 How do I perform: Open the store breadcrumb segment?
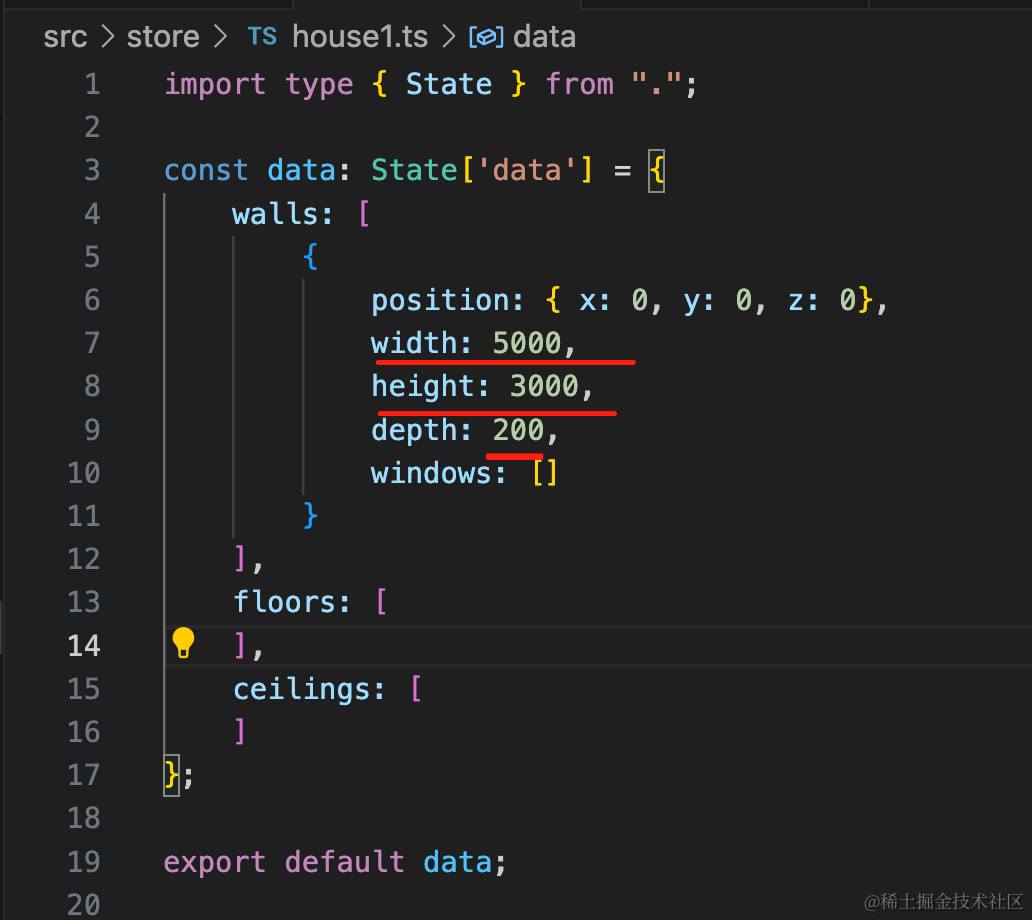(x=163, y=37)
